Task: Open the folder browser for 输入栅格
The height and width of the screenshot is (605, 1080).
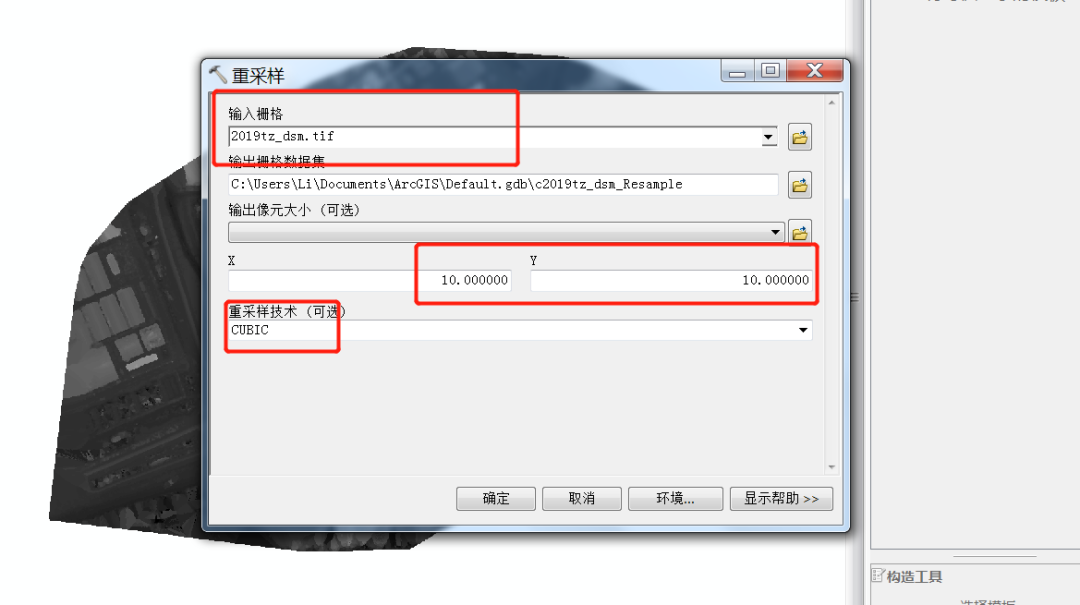Action: point(800,137)
